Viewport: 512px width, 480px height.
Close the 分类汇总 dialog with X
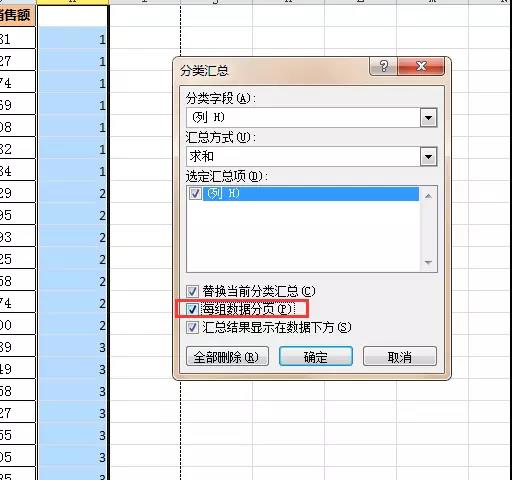421,66
